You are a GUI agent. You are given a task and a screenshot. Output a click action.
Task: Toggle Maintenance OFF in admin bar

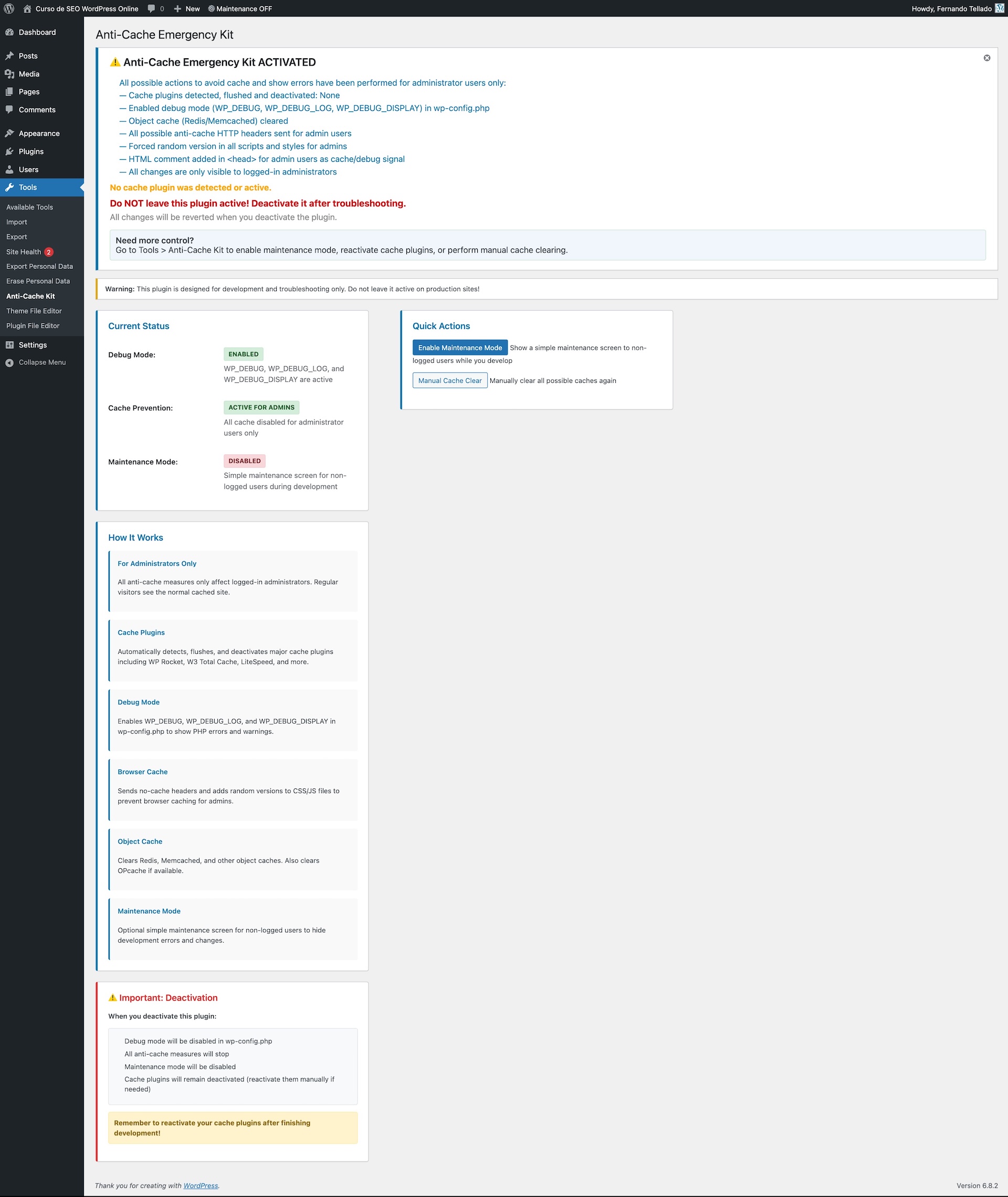pyautogui.click(x=239, y=8)
